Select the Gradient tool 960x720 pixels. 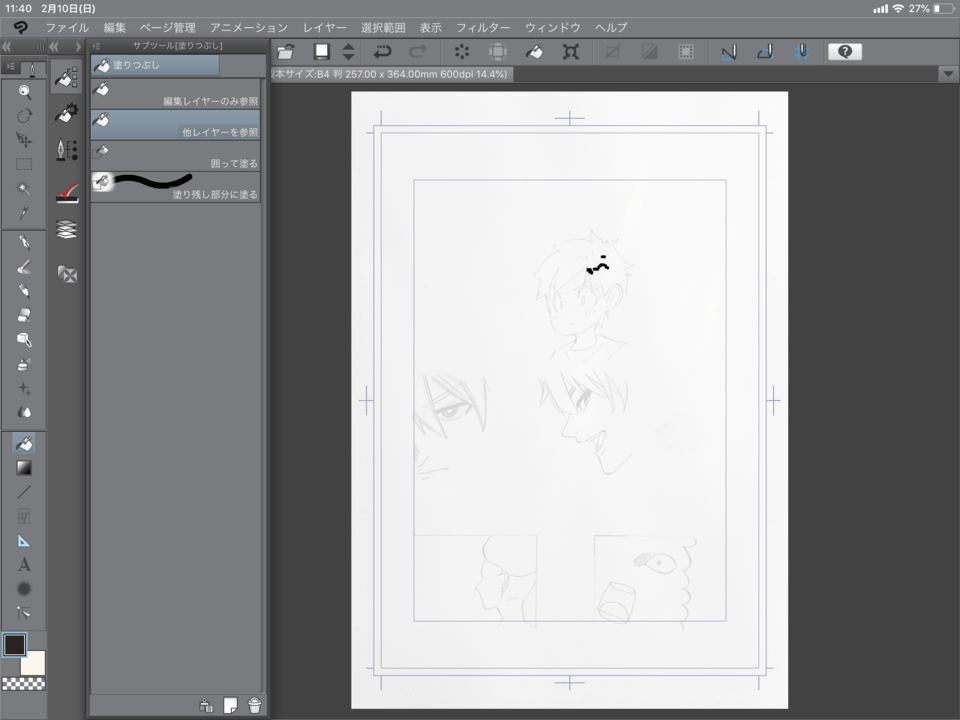pyautogui.click(x=24, y=467)
